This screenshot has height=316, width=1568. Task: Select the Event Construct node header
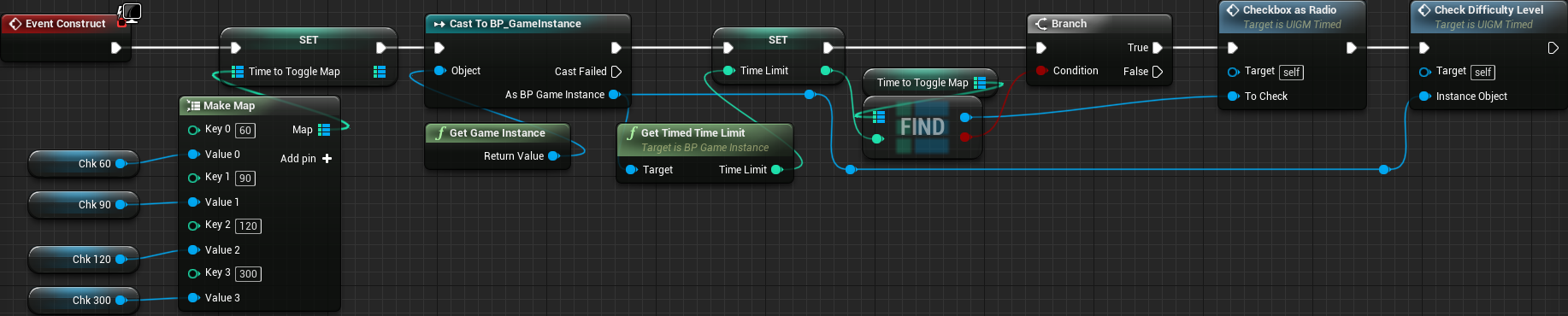pos(65,24)
